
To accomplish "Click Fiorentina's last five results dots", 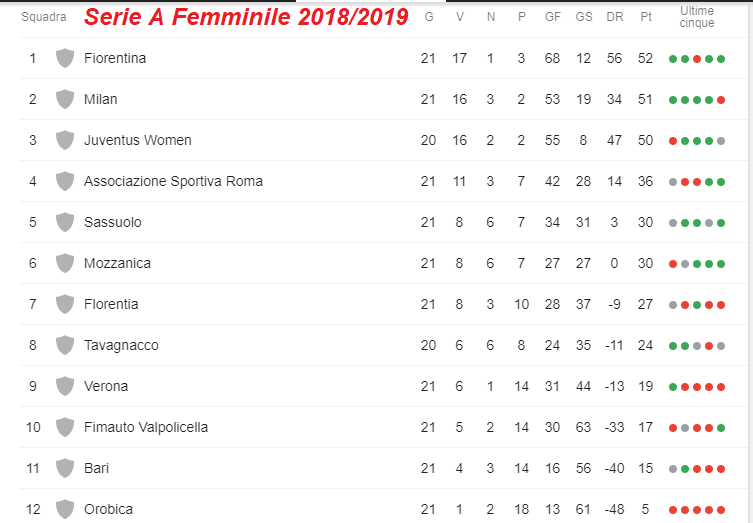I will 697,59.
